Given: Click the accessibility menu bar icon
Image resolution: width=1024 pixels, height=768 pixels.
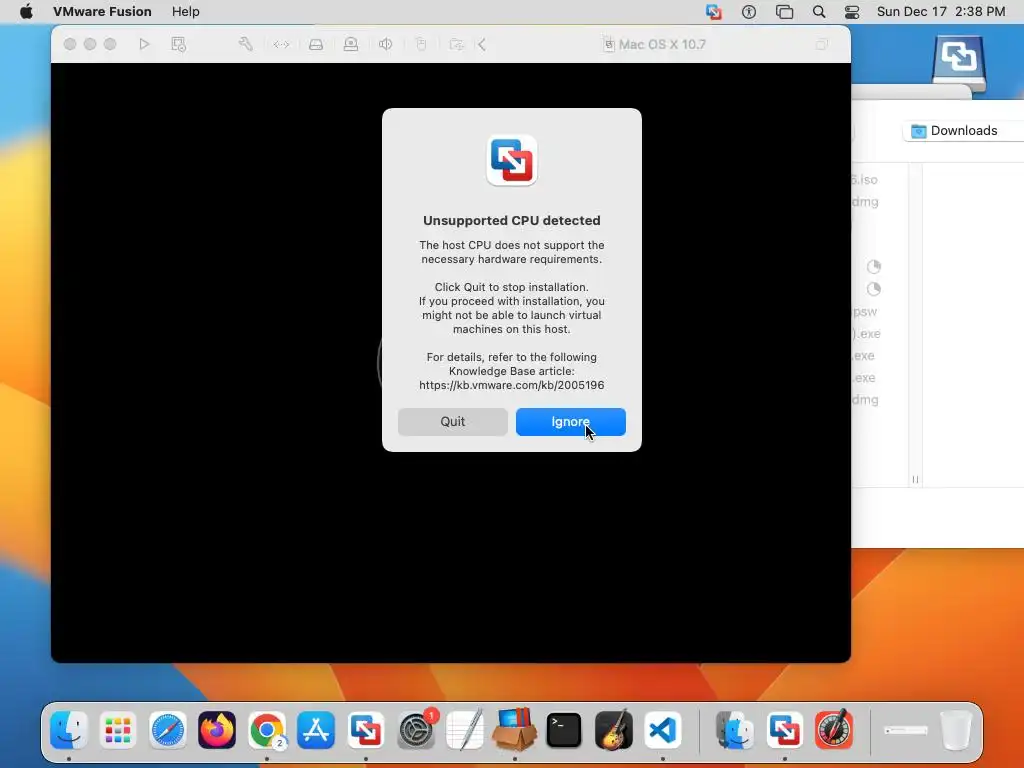Looking at the screenshot, I should coord(749,12).
